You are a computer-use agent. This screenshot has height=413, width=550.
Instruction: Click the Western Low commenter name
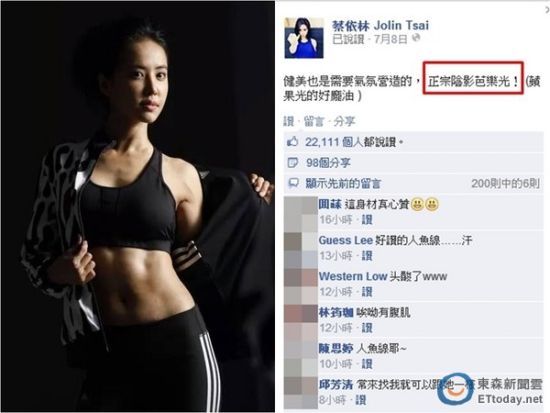353,277
